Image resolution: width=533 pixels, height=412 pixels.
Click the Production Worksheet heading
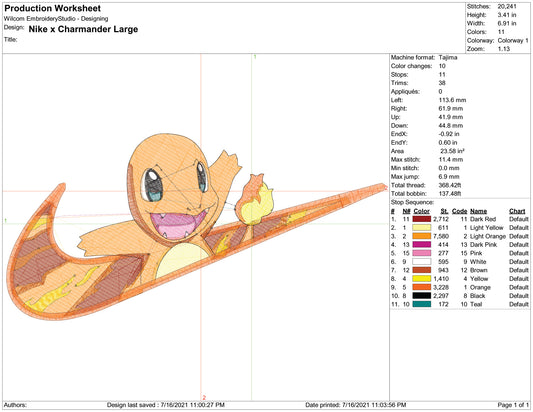(52, 8)
